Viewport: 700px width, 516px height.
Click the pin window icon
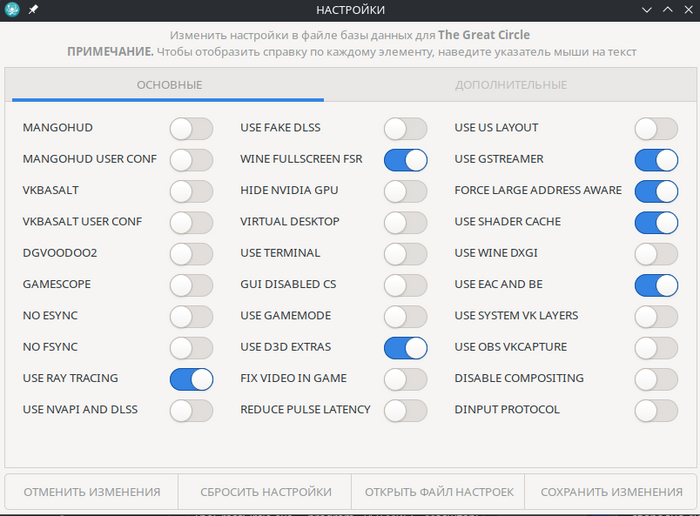pos(33,9)
